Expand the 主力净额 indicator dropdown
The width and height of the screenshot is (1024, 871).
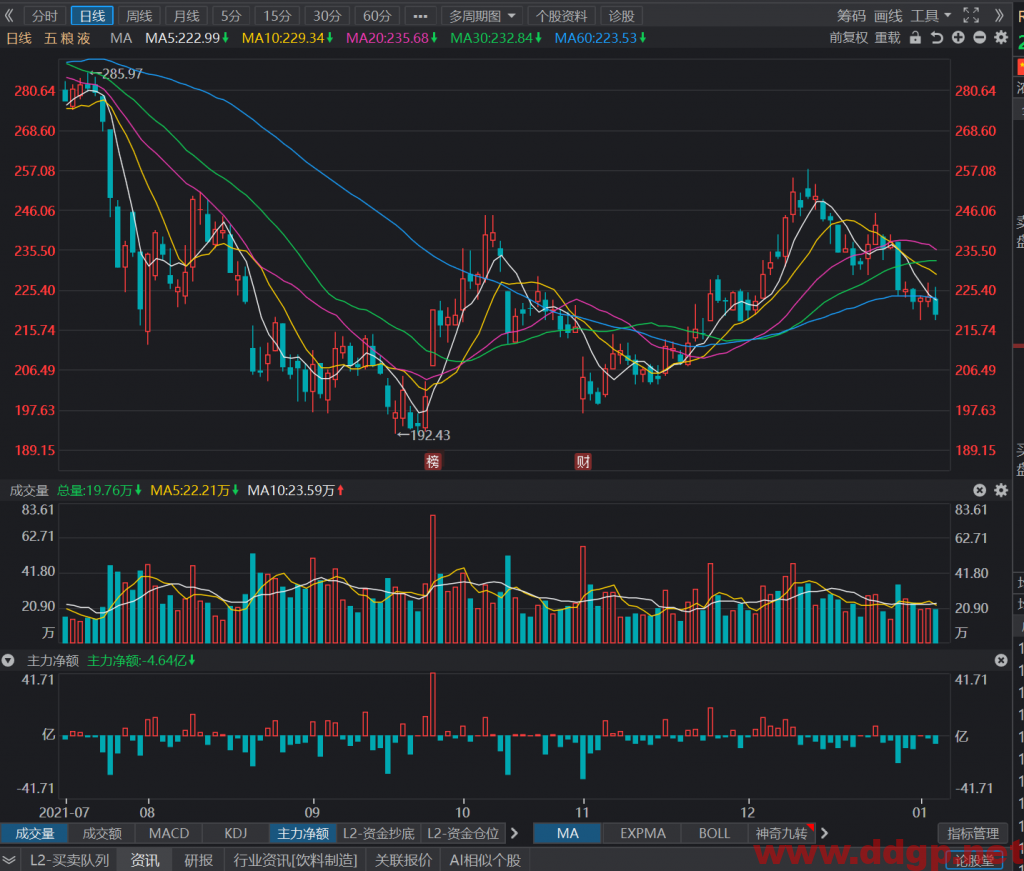8,661
